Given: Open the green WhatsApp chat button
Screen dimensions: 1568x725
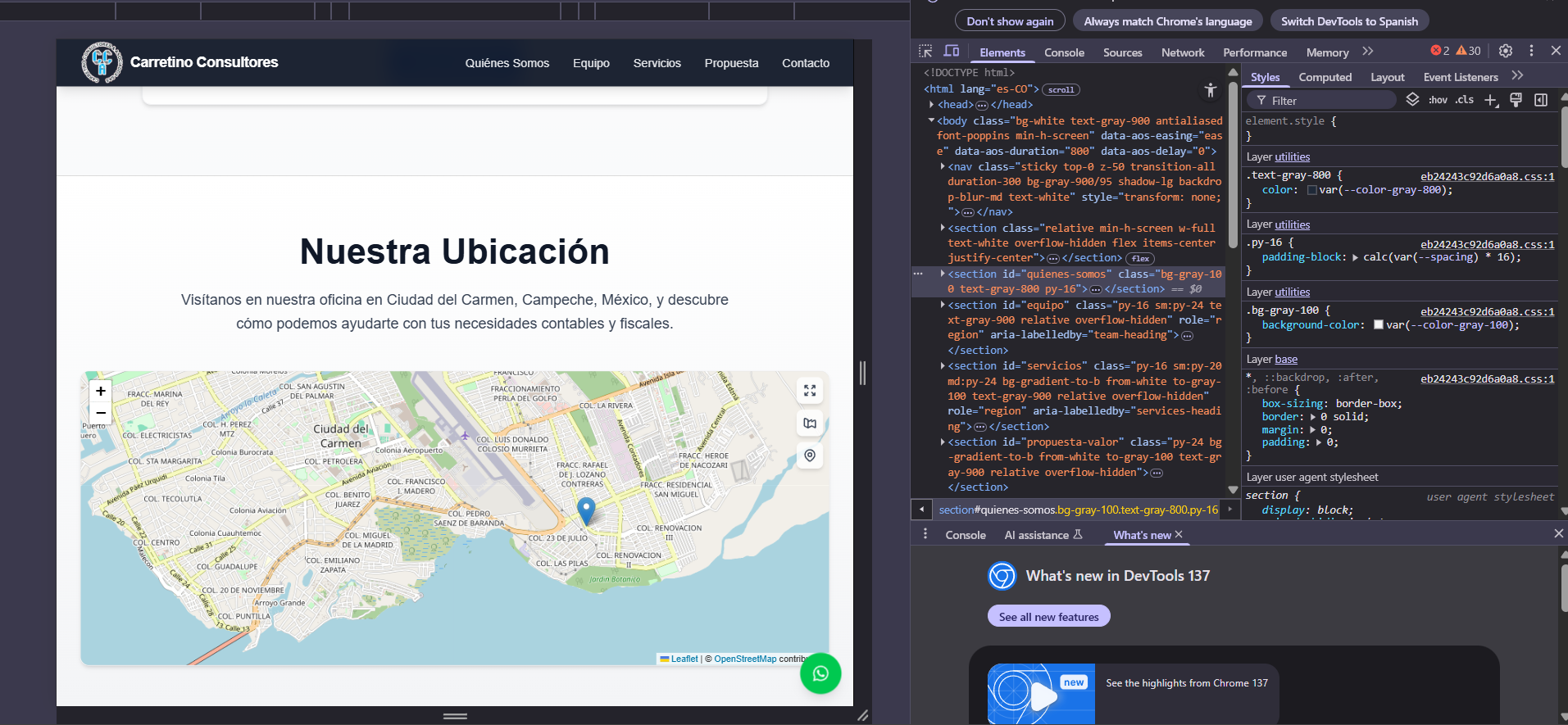Looking at the screenshot, I should 820,673.
